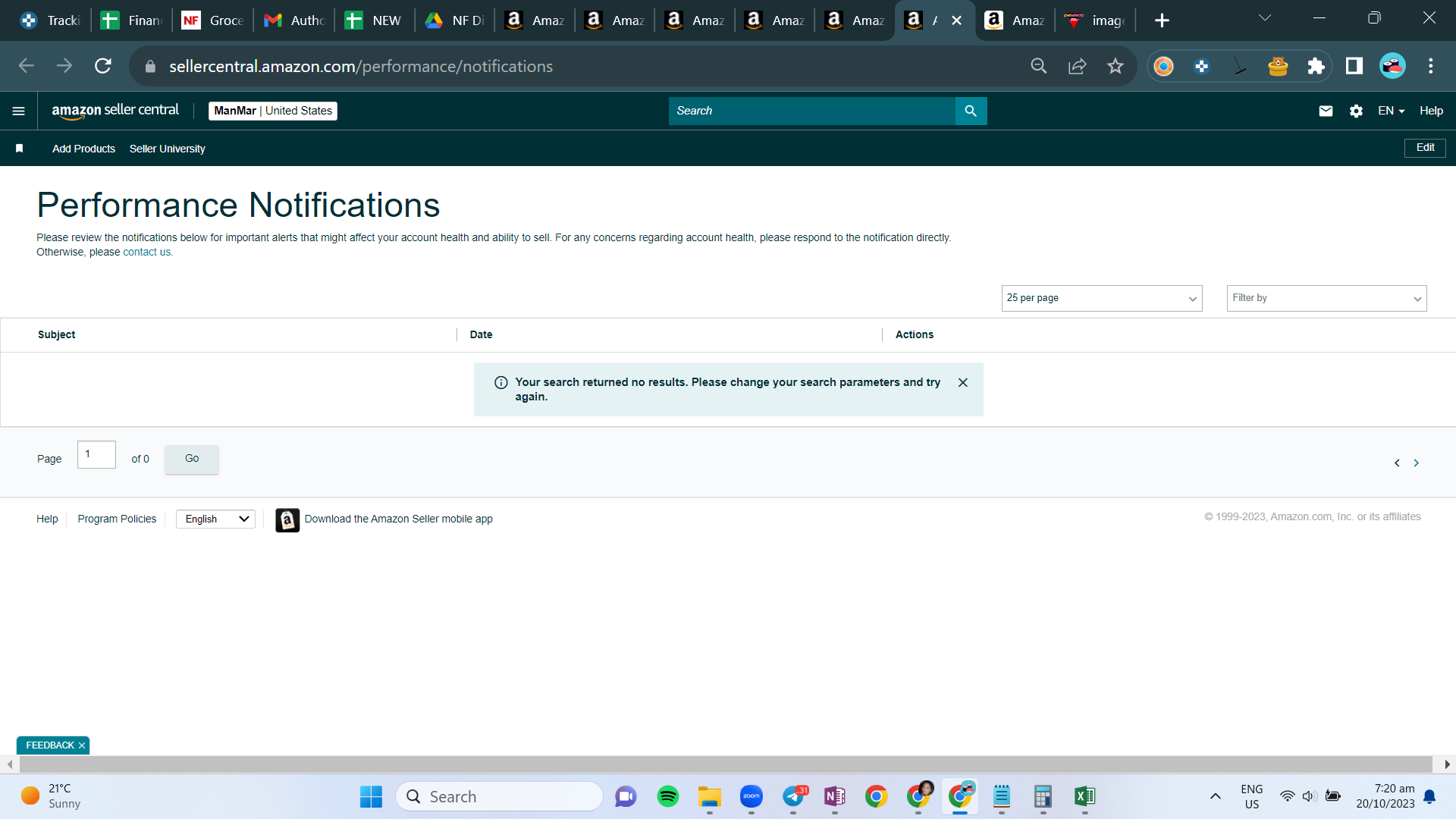Viewport: 1456px width, 819px height.
Task: Open browser zoom magnifier icon
Action: coord(1039,66)
